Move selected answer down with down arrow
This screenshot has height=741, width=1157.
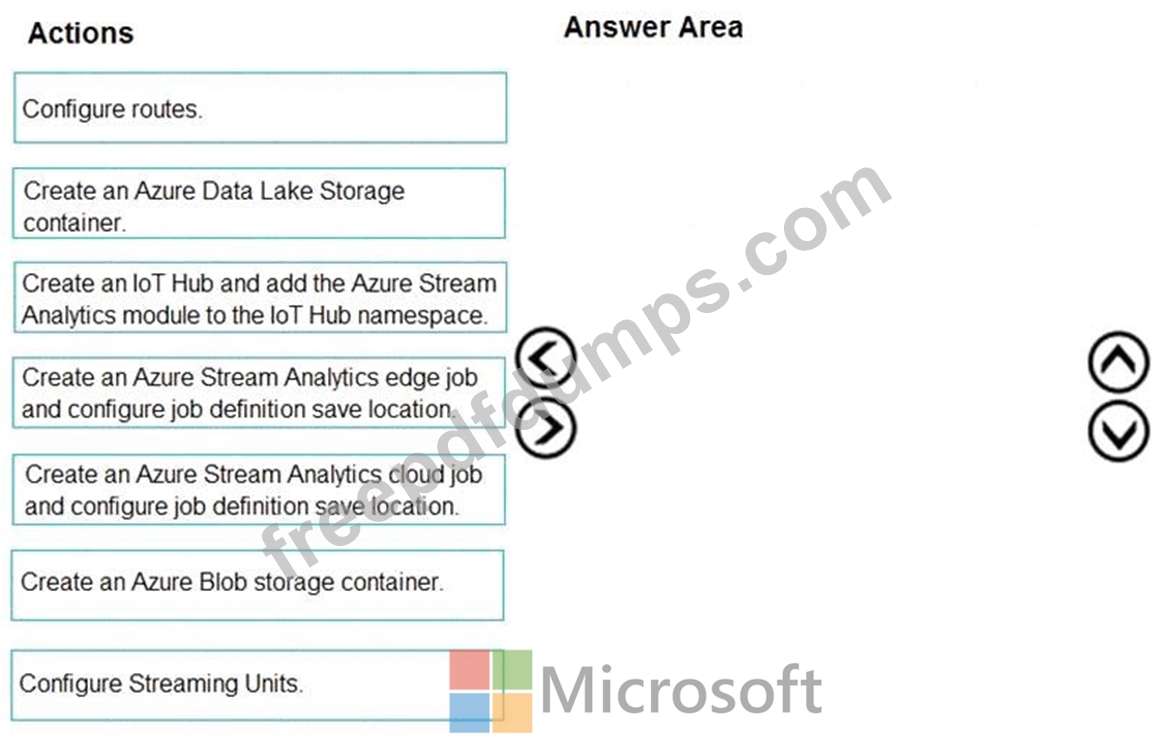tap(1119, 432)
